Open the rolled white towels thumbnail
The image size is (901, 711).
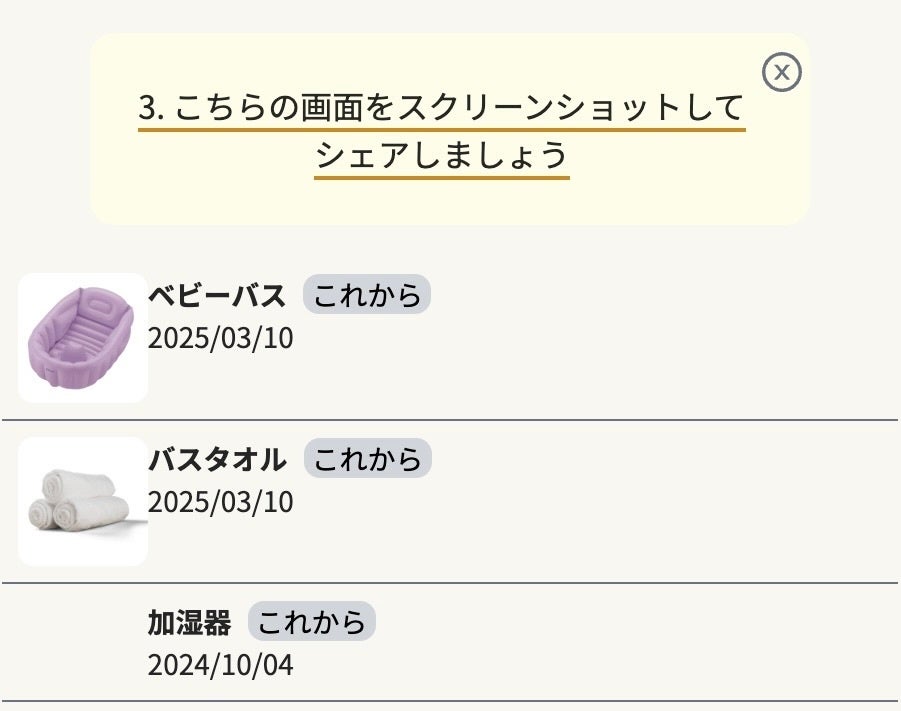(83, 502)
